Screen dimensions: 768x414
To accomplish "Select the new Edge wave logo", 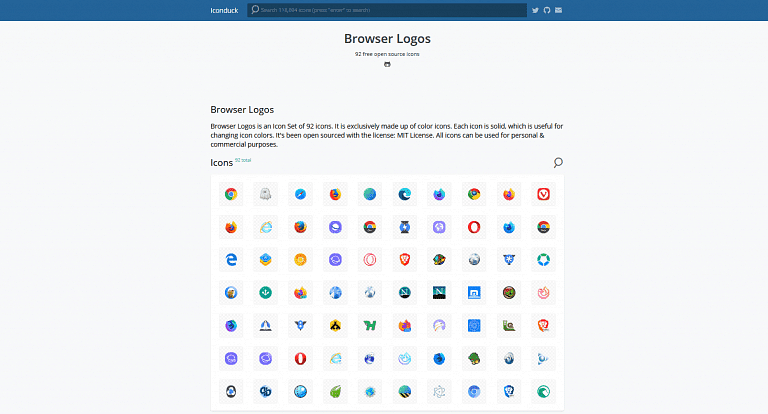I will click(x=405, y=195).
